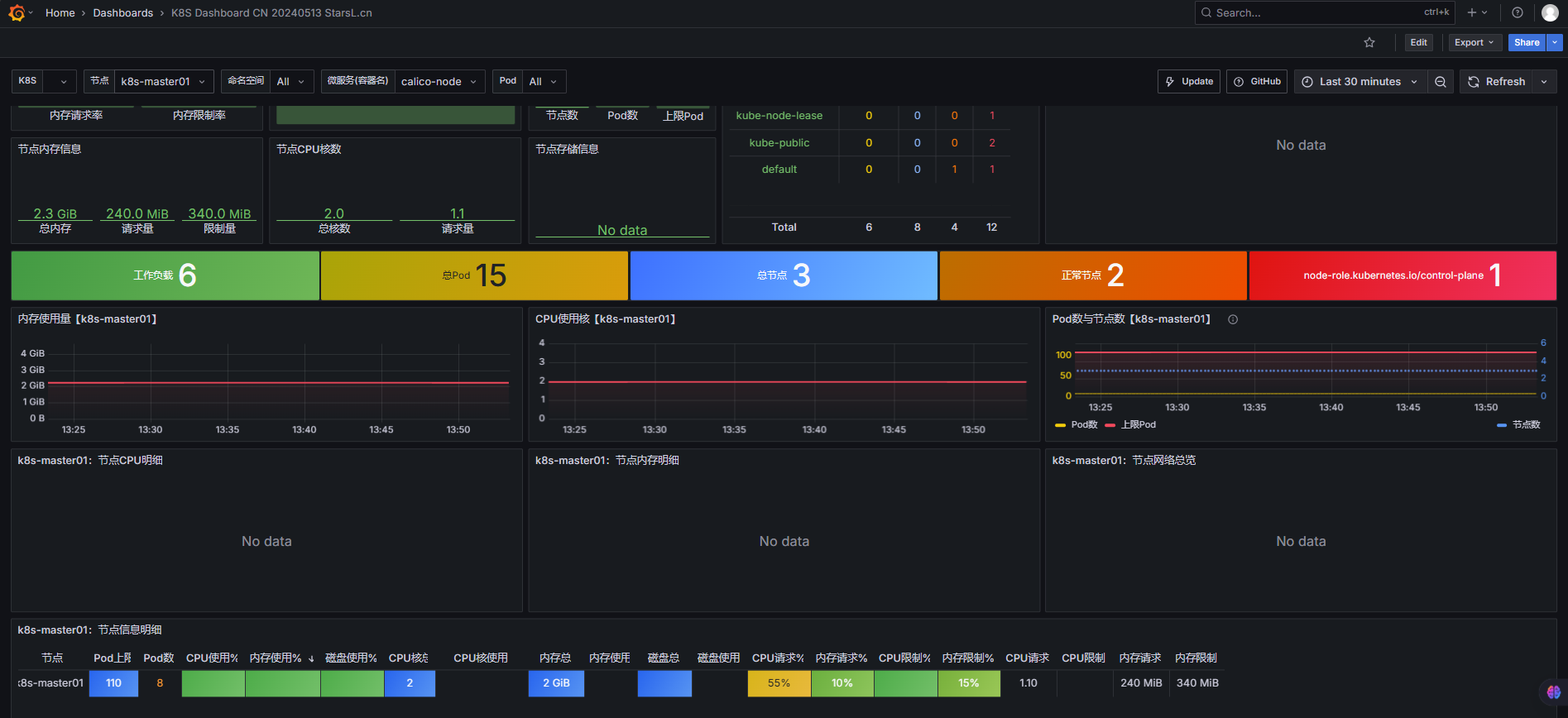Open the calico-node service dropdown
Screen dimensions: 1568x718
click(439, 81)
